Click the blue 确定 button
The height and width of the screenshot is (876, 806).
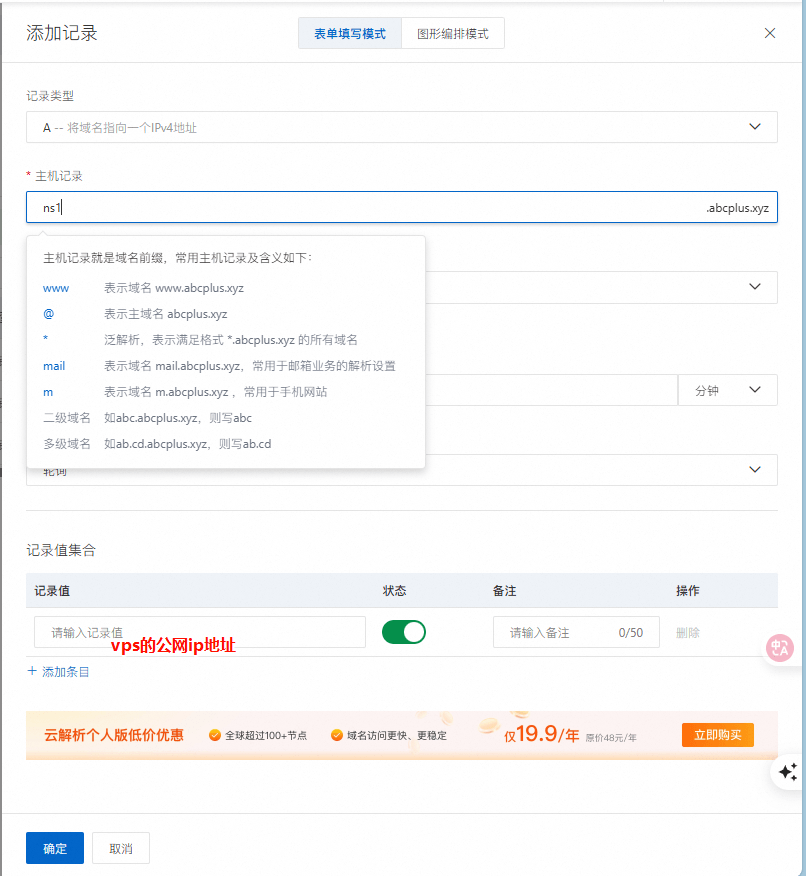pos(55,848)
